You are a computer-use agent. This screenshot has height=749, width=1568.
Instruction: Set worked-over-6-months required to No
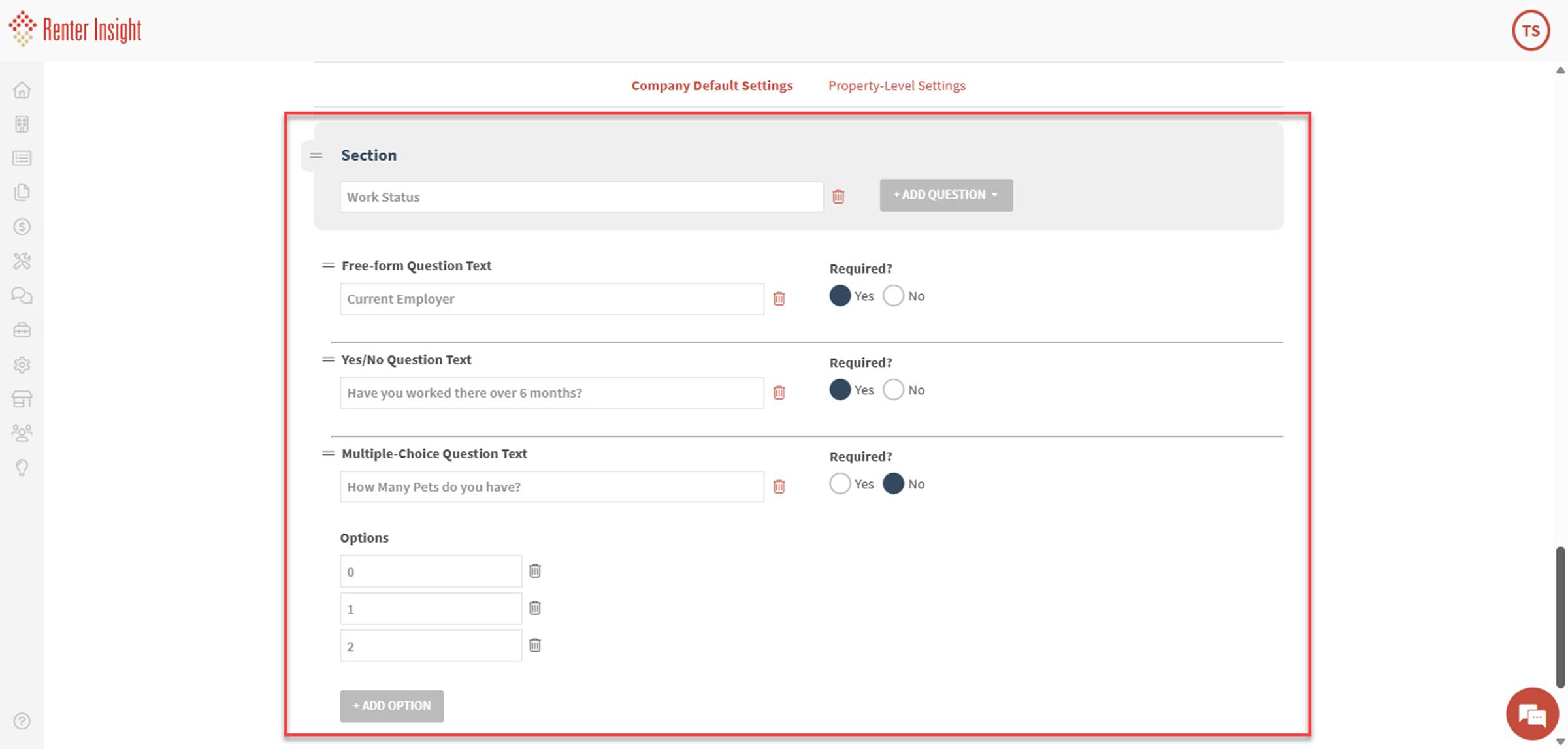(x=893, y=390)
